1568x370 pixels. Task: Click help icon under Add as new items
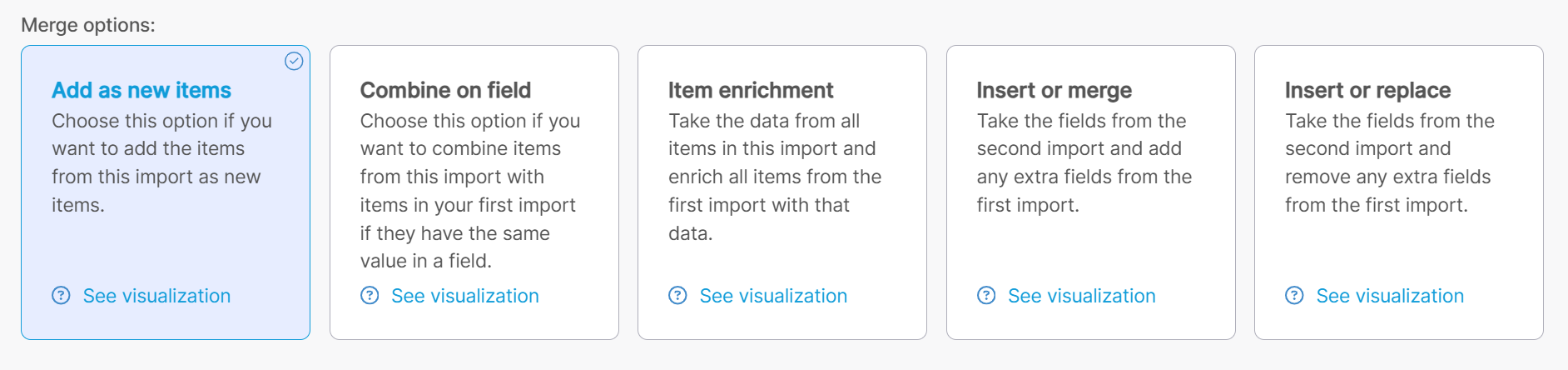(x=62, y=296)
